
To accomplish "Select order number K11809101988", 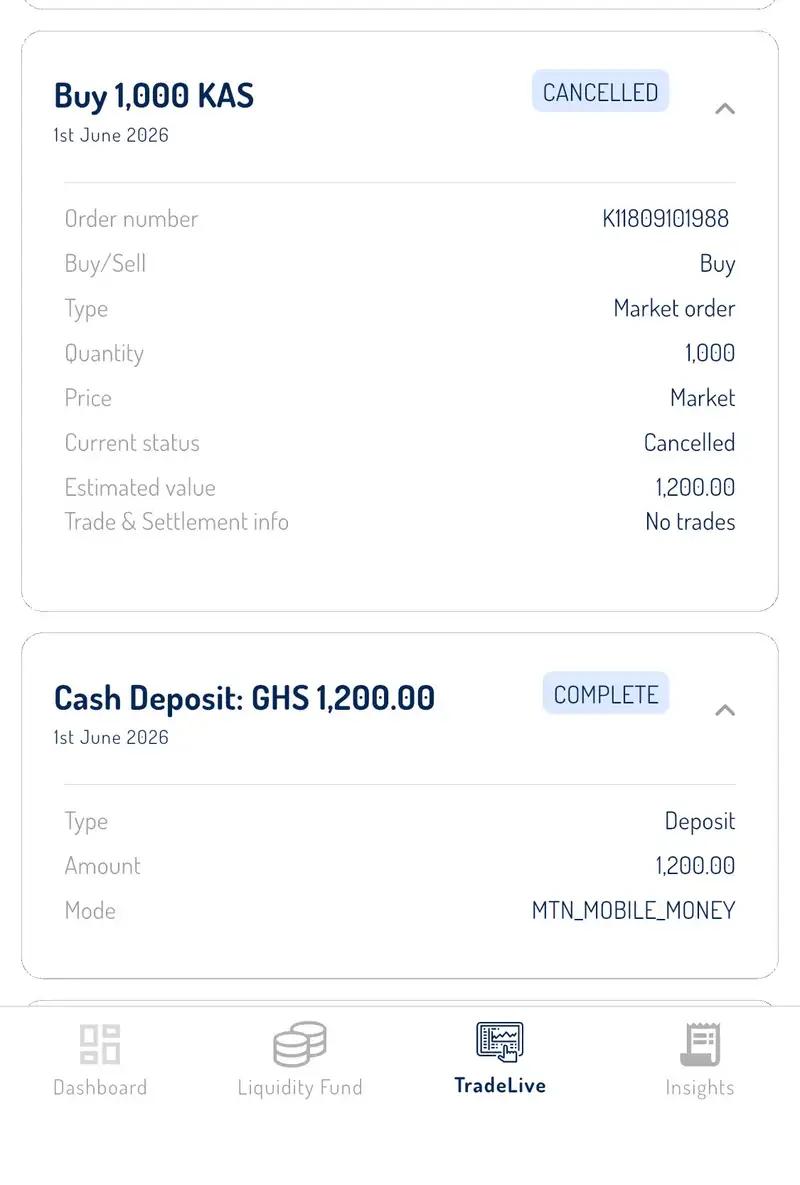I will 666,219.
